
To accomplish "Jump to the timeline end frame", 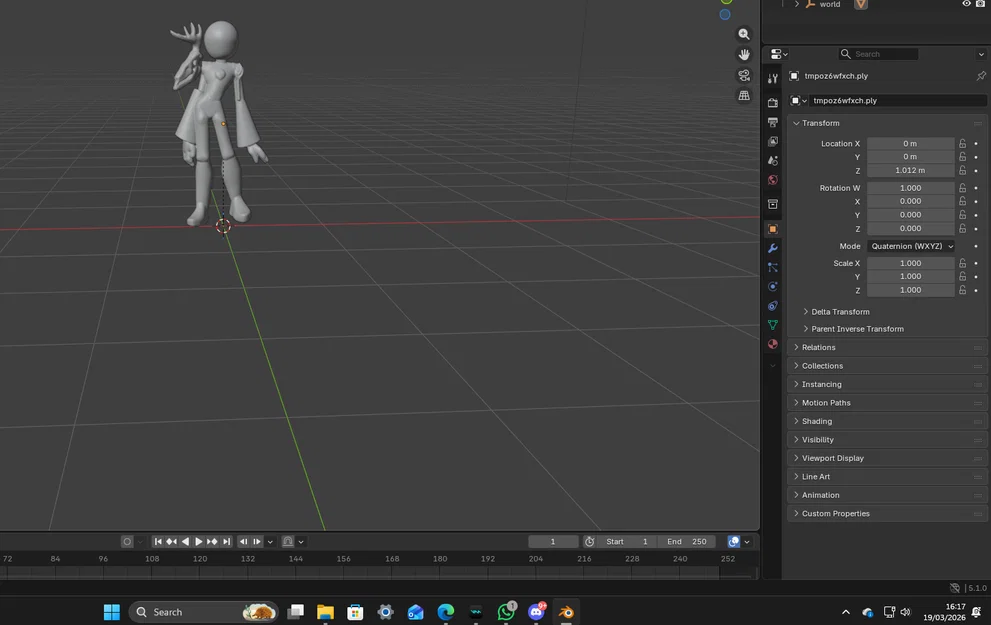I will 227,542.
